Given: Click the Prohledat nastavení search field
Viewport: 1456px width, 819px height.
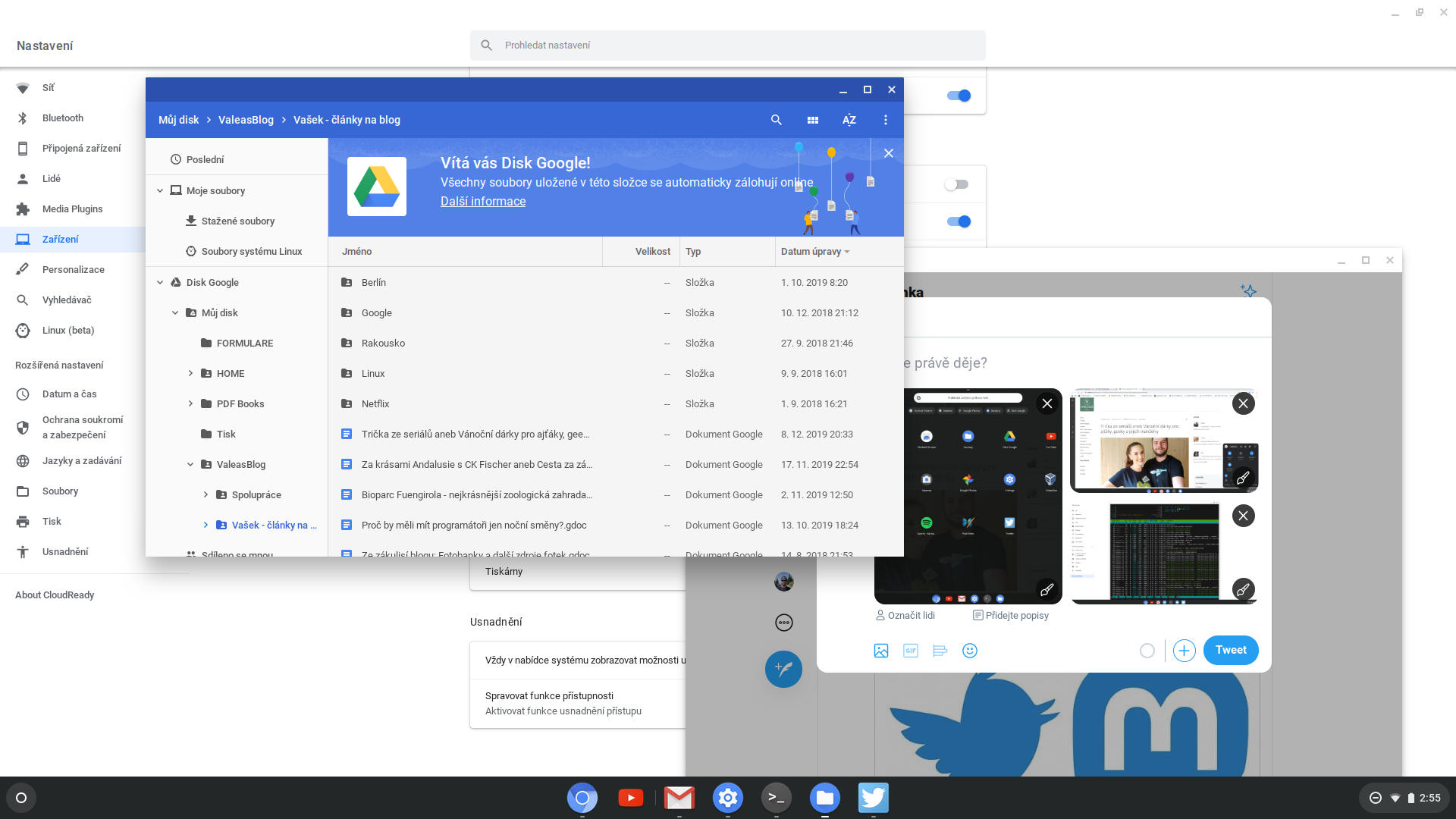Looking at the screenshot, I should [x=728, y=45].
